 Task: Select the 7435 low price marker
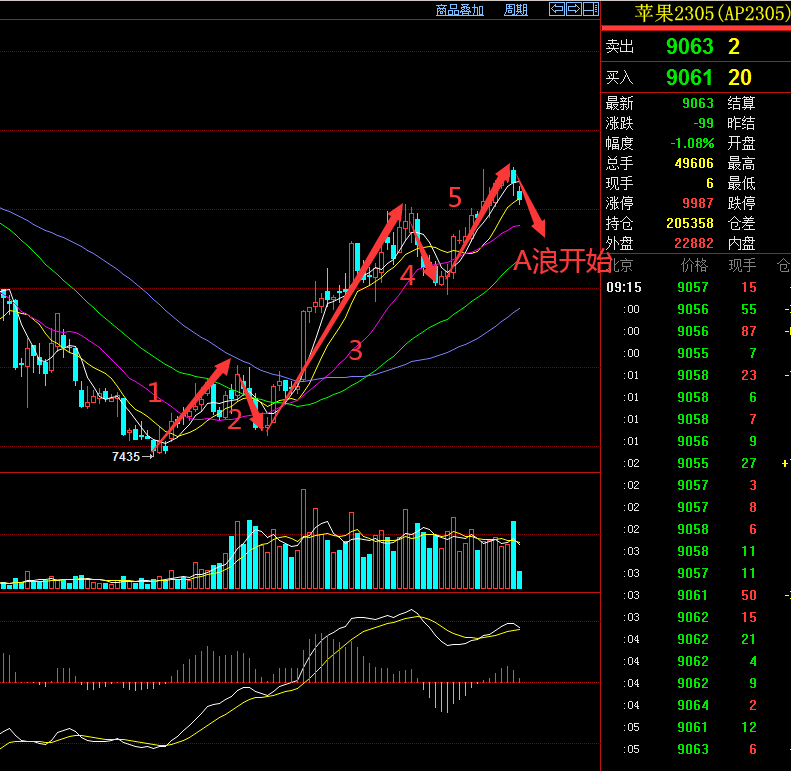coord(126,457)
